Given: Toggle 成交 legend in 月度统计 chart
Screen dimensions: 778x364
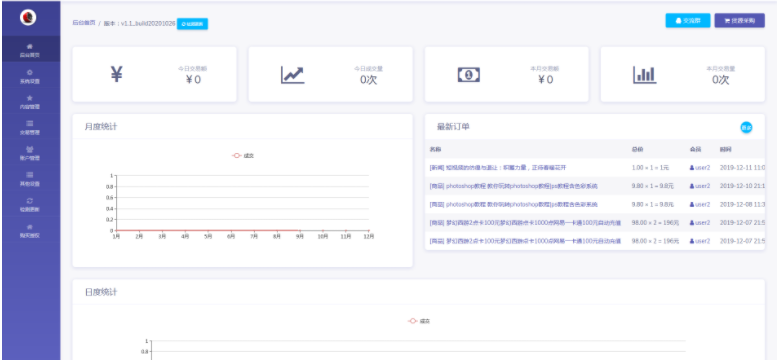Looking at the screenshot, I should (x=243, y=156).
